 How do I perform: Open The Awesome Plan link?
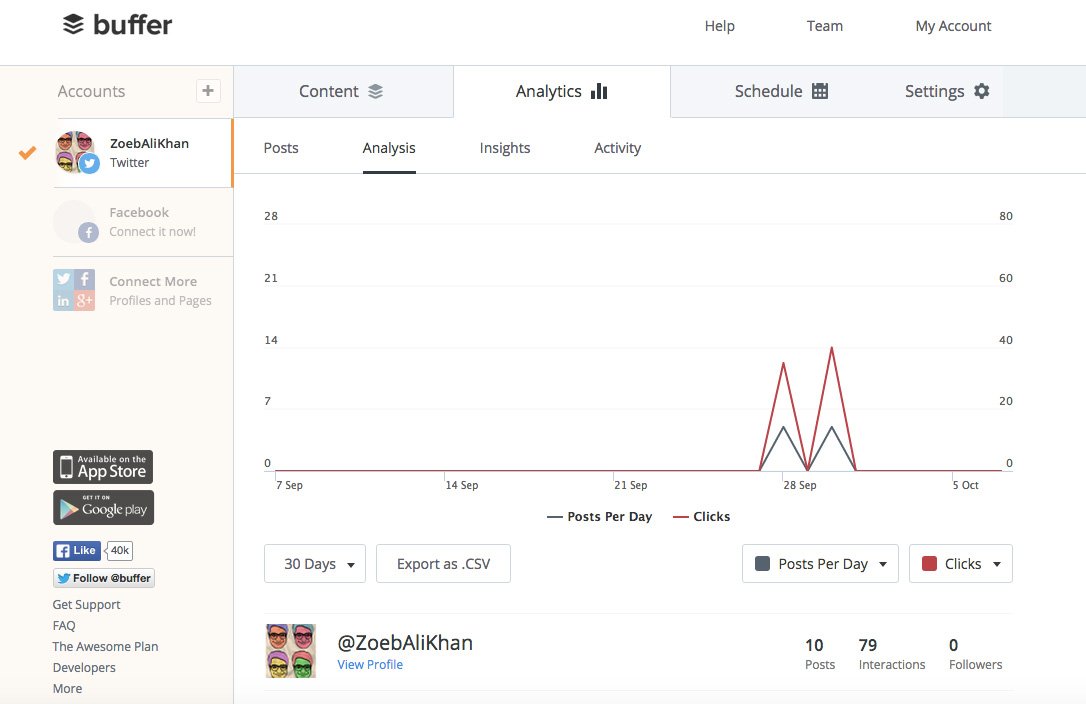[105, 646]
